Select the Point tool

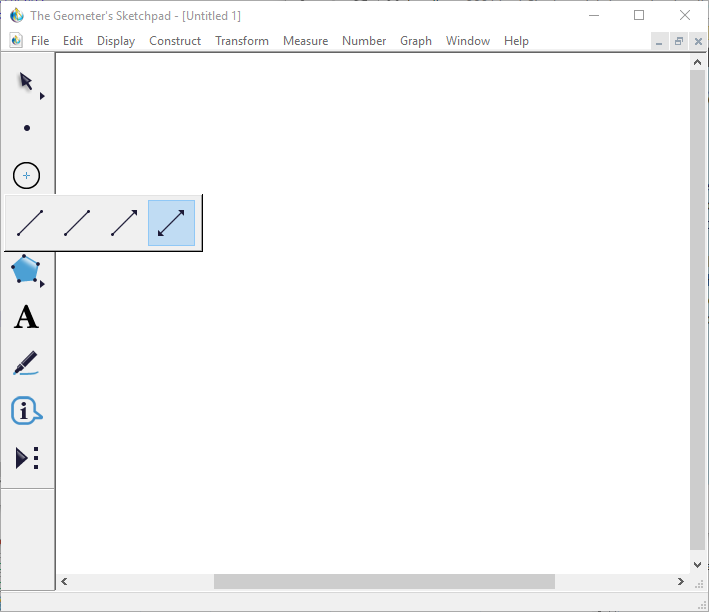click(27, 128)
